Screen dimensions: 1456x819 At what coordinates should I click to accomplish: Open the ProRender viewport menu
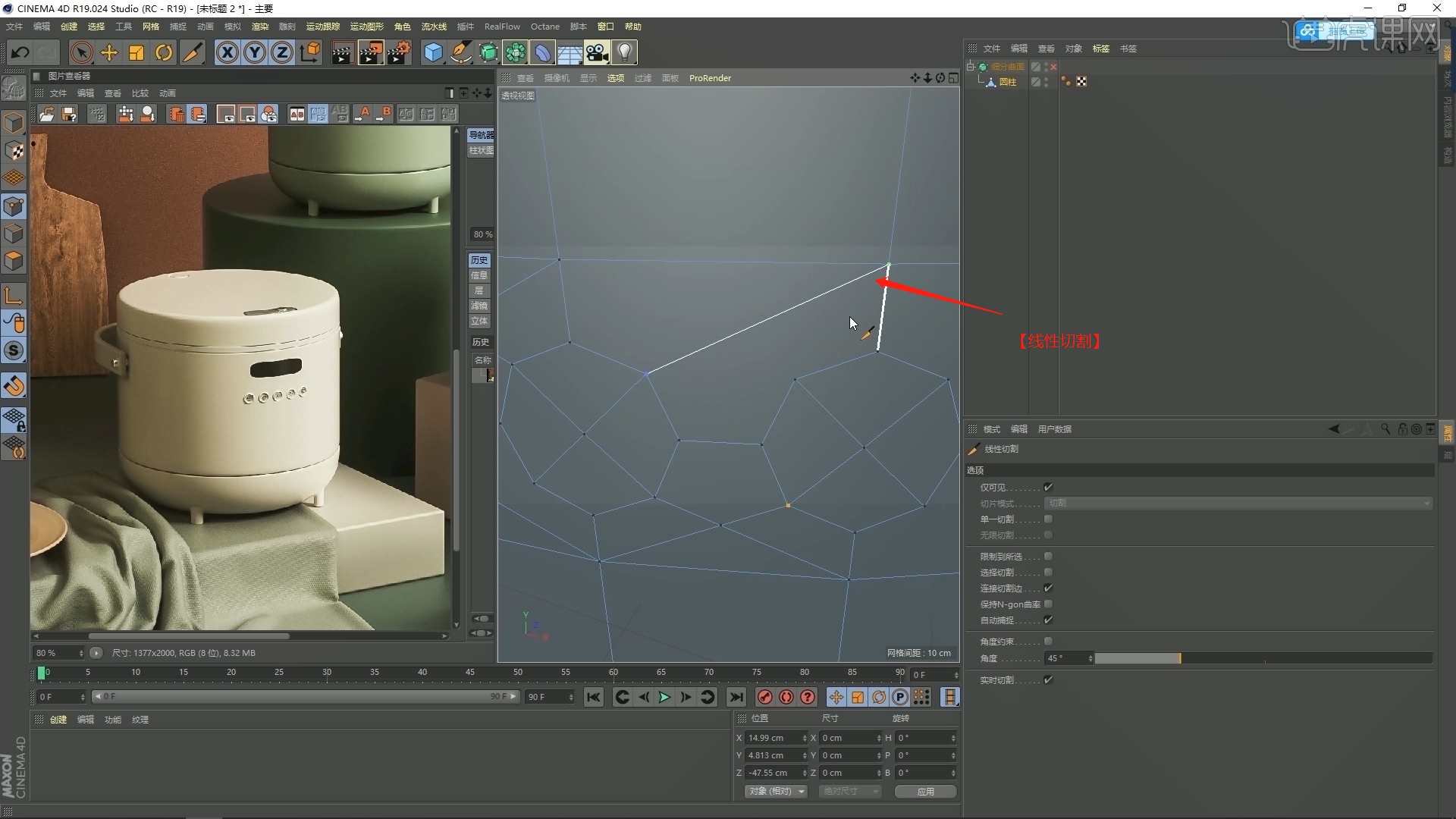[x=710, y=78]
